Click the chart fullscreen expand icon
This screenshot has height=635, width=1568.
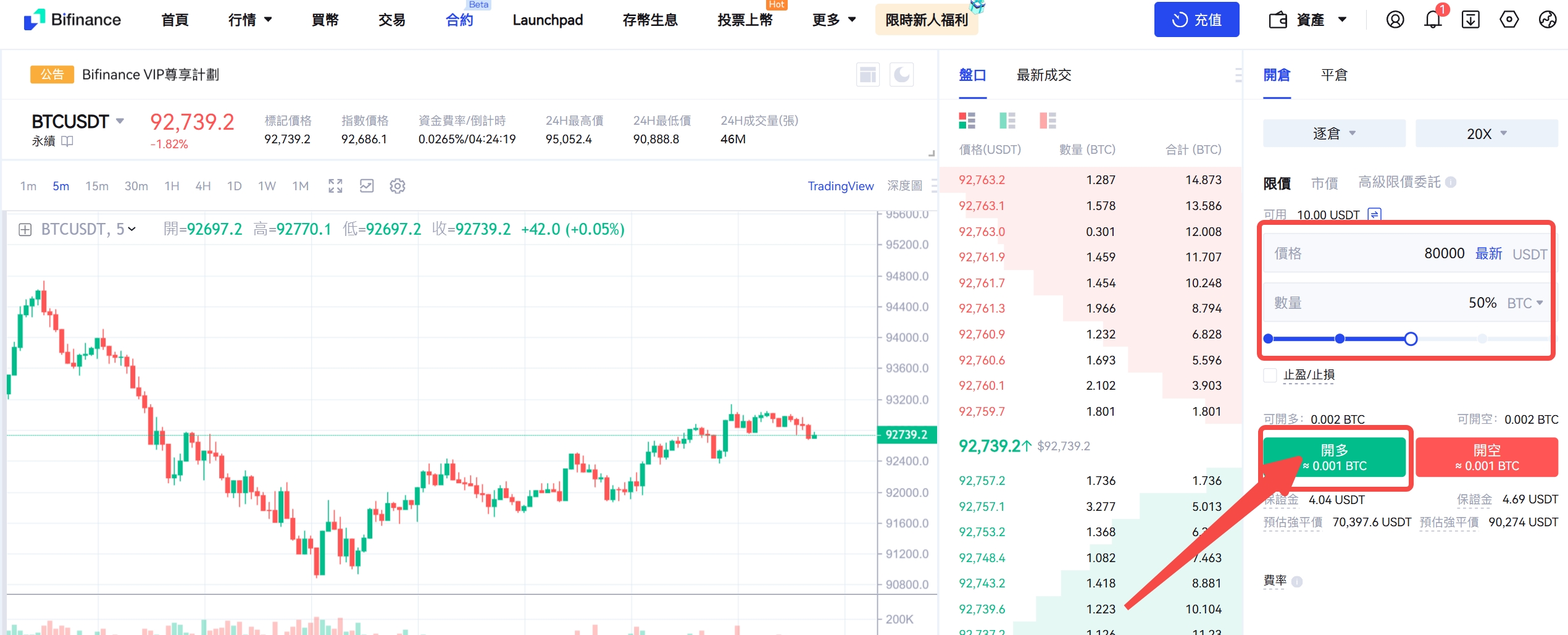(x=335, y=186)
